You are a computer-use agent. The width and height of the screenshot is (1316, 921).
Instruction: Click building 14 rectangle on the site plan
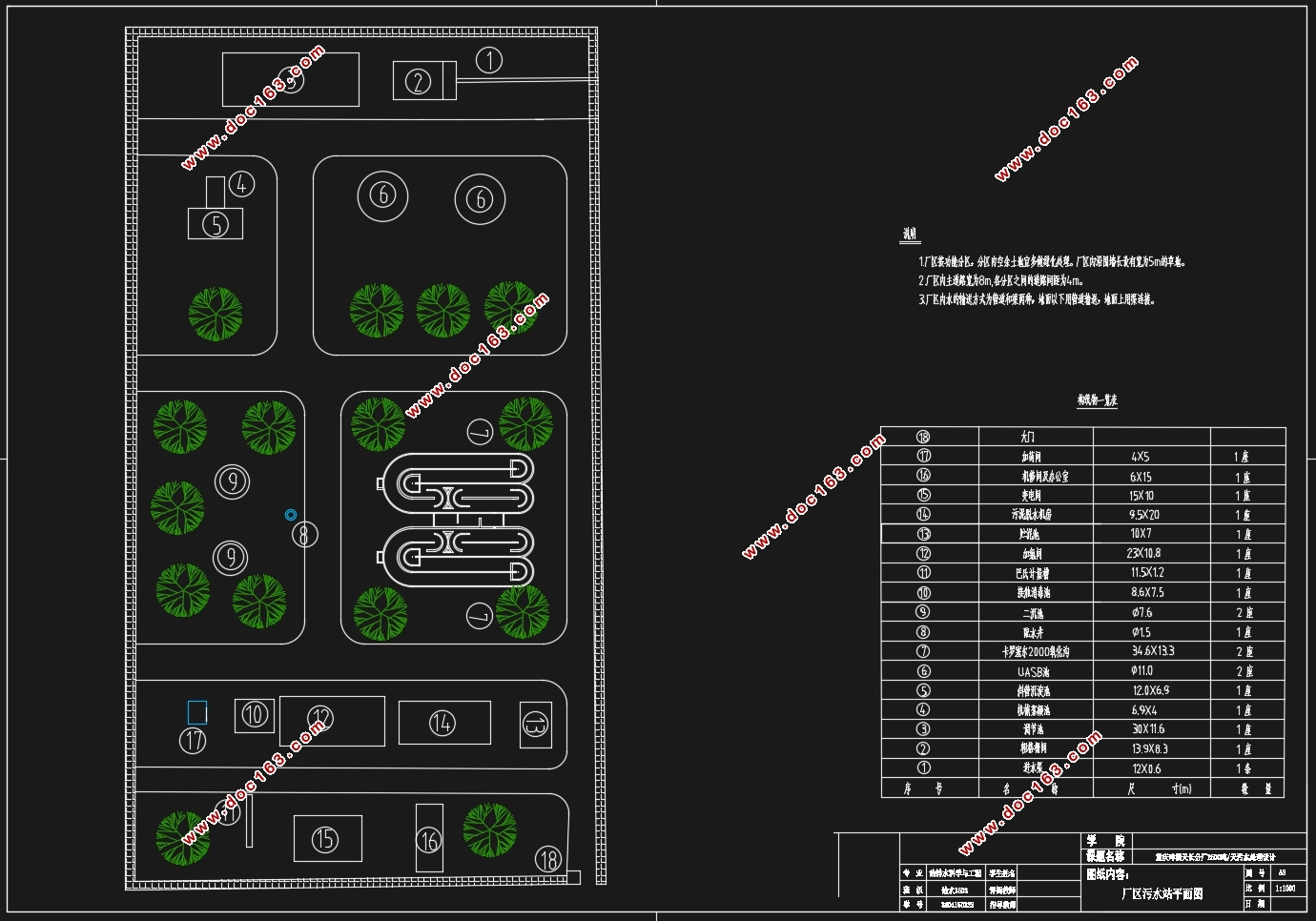444,723
